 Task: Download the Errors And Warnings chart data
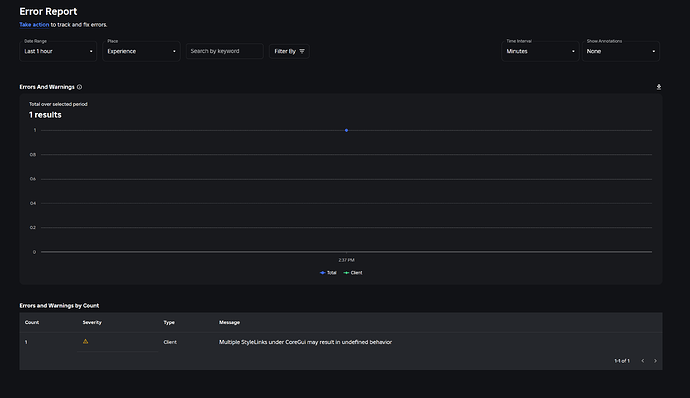(659, 87)
